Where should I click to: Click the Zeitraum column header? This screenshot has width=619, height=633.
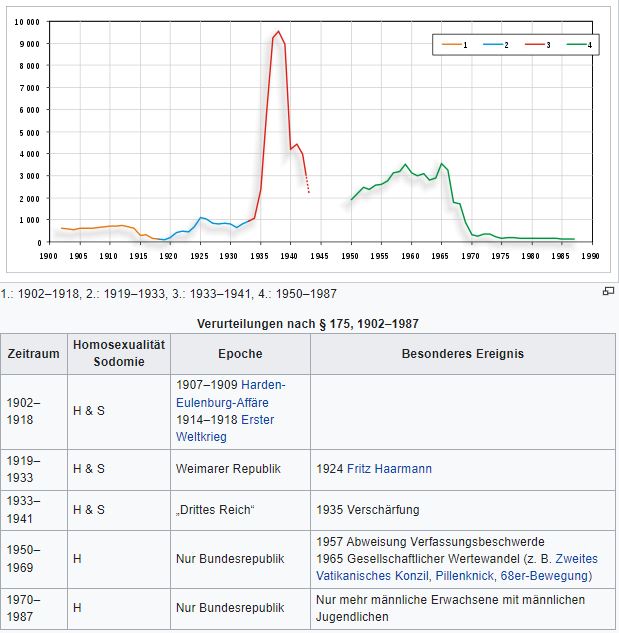click(x=34, y=354)
